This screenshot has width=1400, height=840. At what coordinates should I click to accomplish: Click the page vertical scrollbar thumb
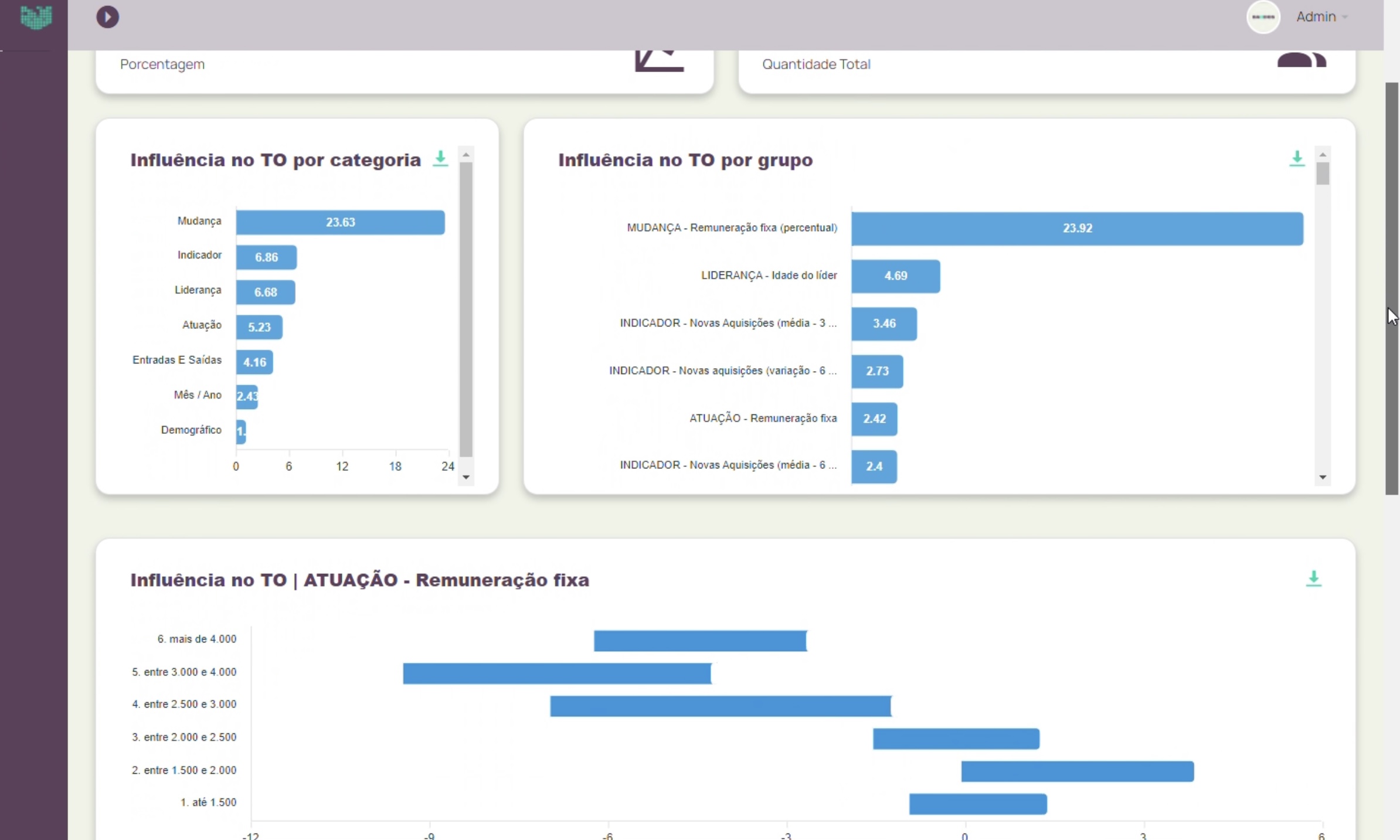click(x=1391, y=287)
